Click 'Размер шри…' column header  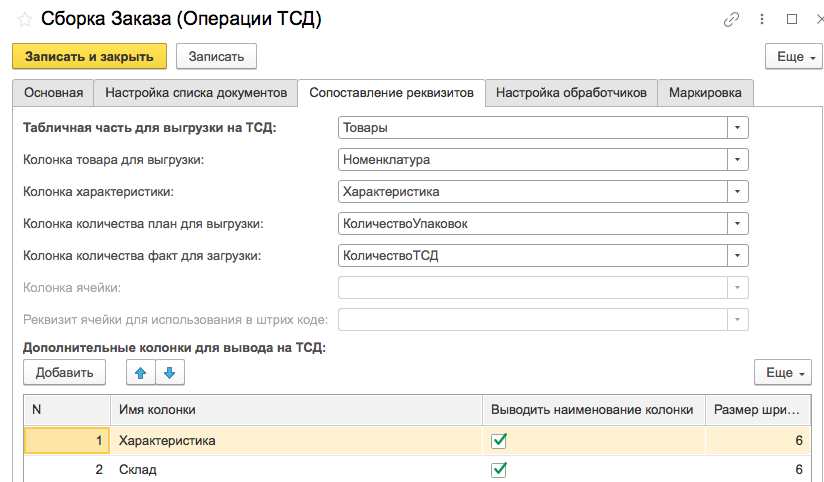coord(758,410)
